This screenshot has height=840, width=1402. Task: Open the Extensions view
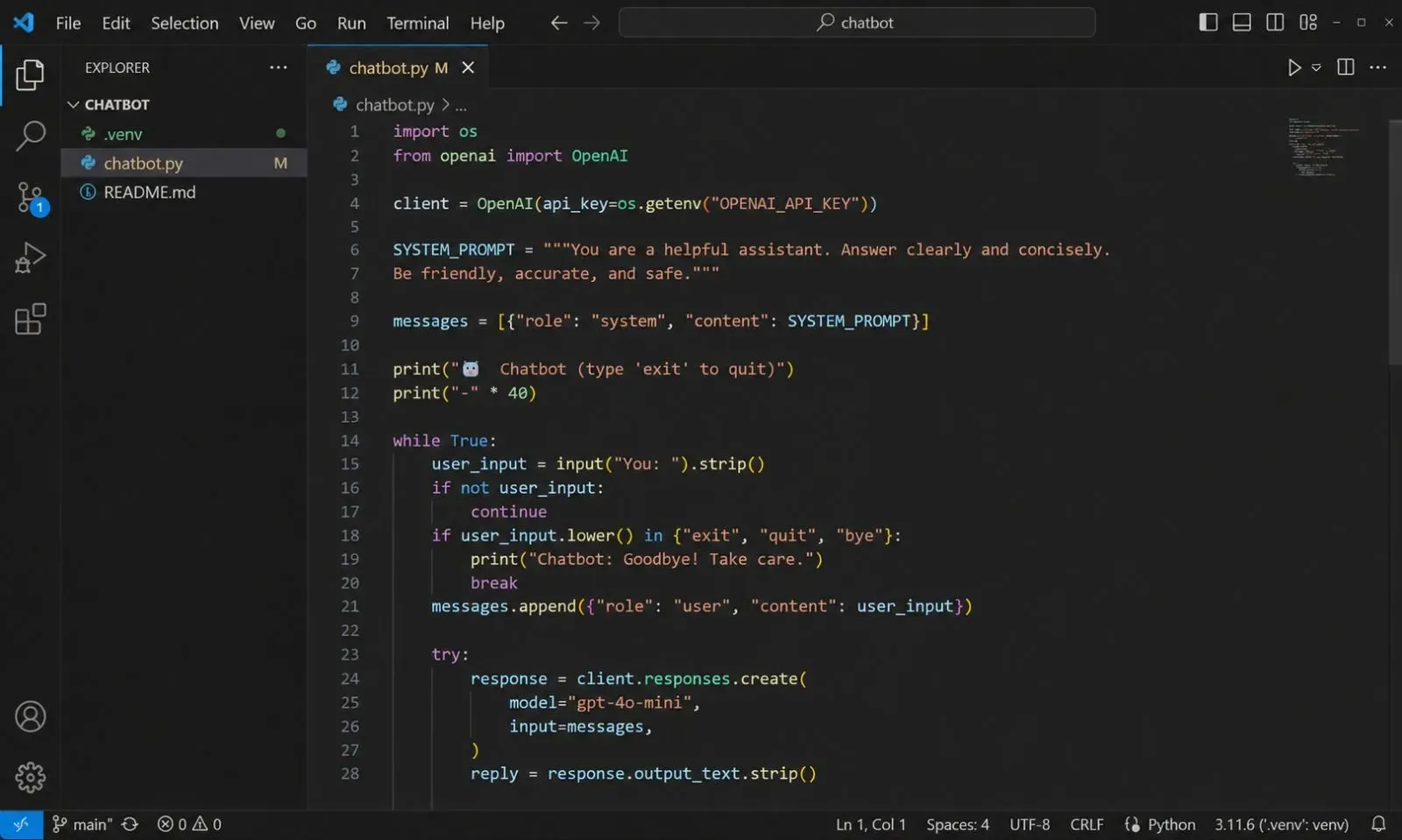pos(30,319)
